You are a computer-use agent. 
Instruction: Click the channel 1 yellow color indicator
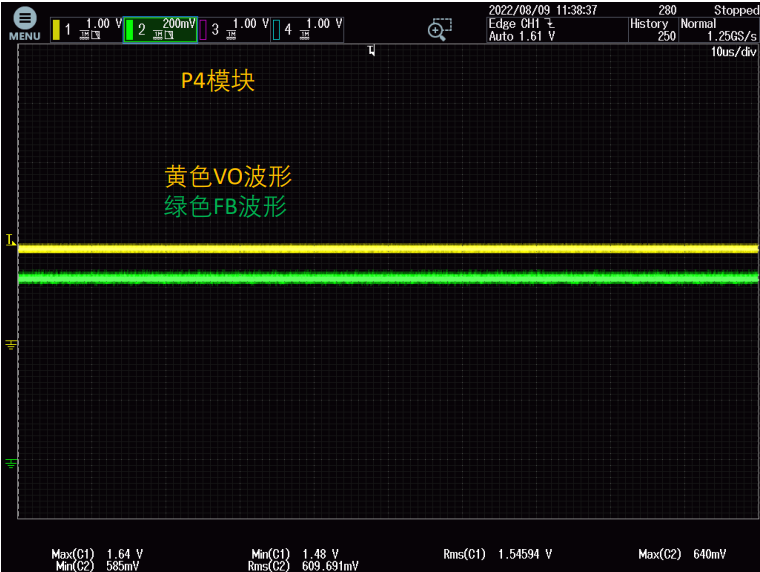[x=56, y=30]
